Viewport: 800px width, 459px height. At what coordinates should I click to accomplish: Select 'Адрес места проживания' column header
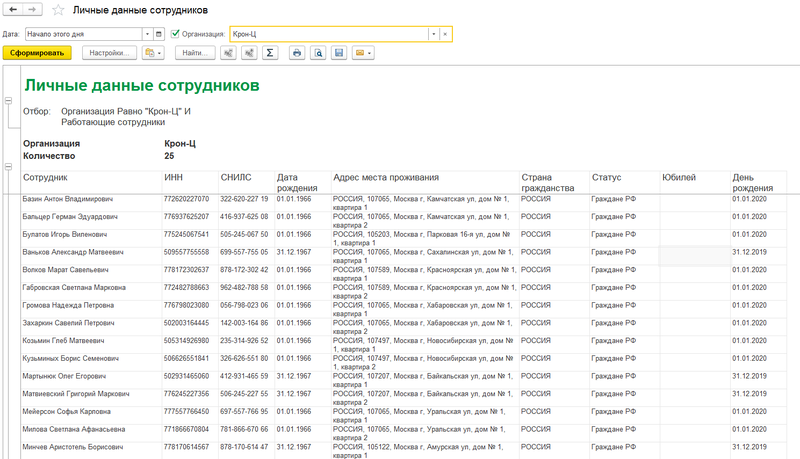[386, 177]
